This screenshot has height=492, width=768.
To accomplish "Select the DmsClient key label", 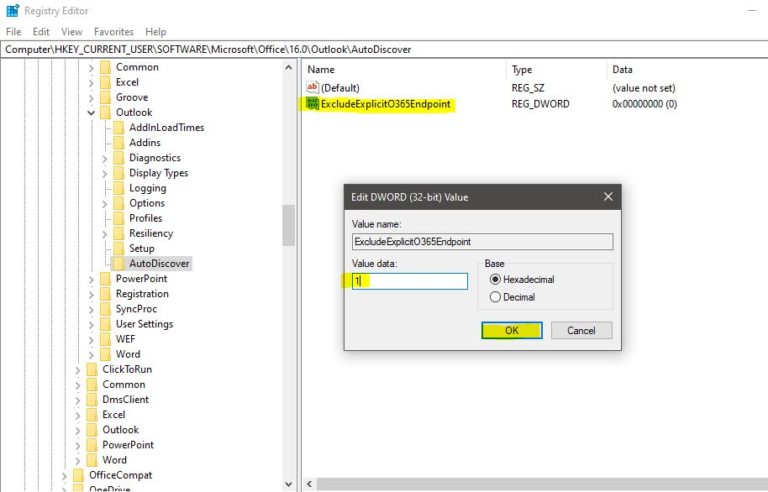I will [x=125, y=400].
